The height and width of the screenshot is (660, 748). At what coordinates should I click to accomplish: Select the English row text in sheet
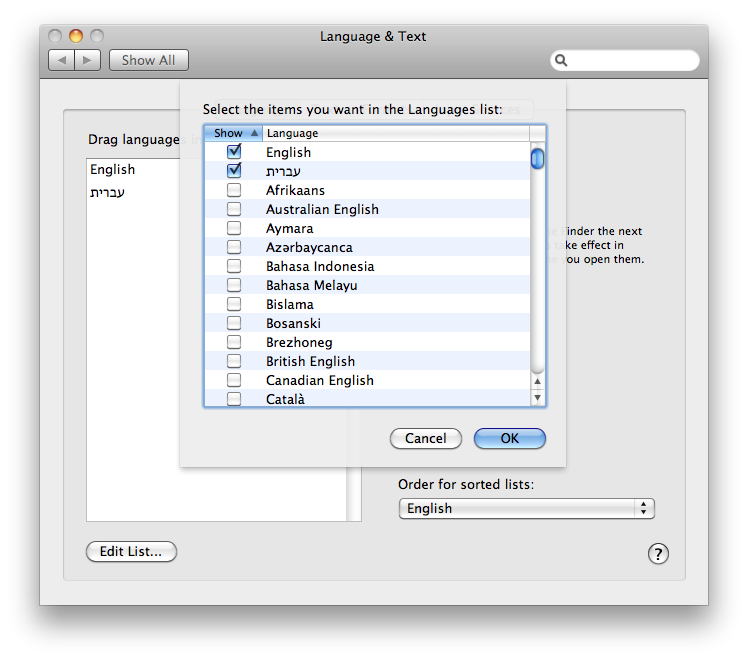[x=289, y=152]
